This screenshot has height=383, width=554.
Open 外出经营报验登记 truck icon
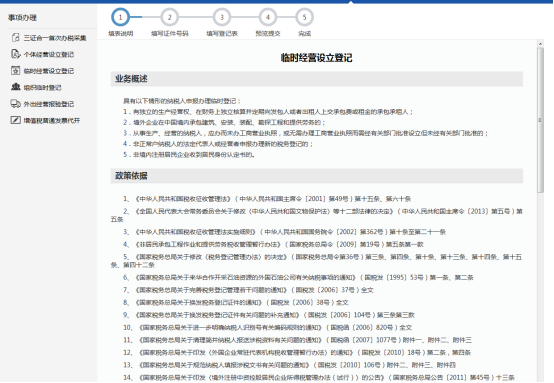[16, 104]
